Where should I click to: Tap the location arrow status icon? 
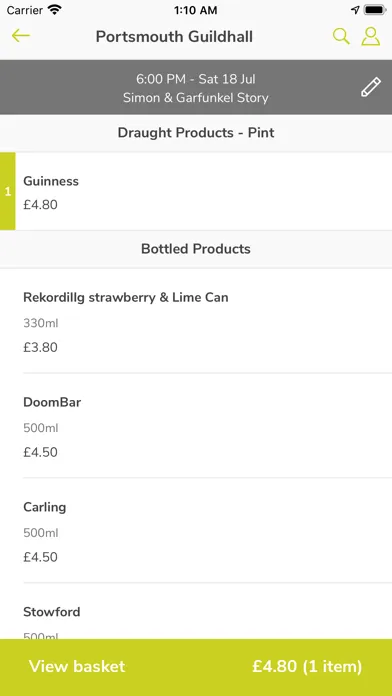point(355,10)
